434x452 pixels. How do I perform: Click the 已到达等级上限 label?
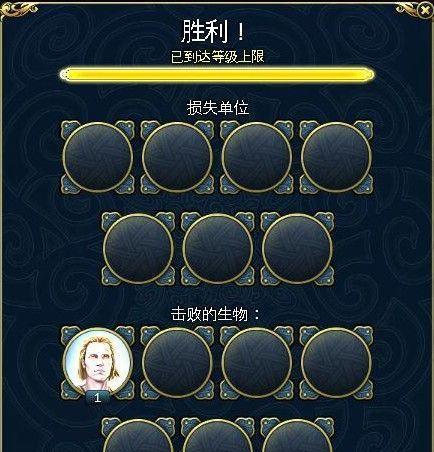click(x=217, y=57)
